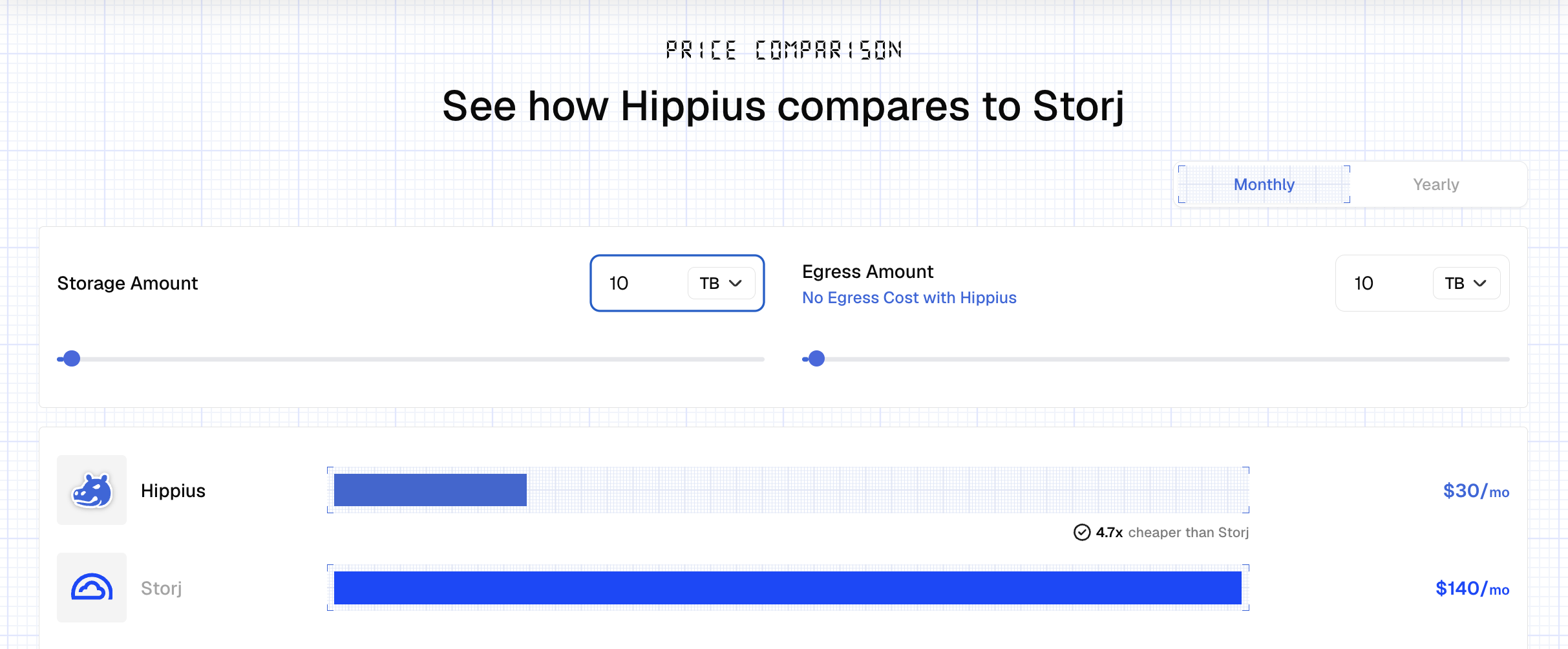Click the Egress Amount slider handle
The width and height of the screenshot is (1568, 649).
pyautogui.click(x=817, y=359)
